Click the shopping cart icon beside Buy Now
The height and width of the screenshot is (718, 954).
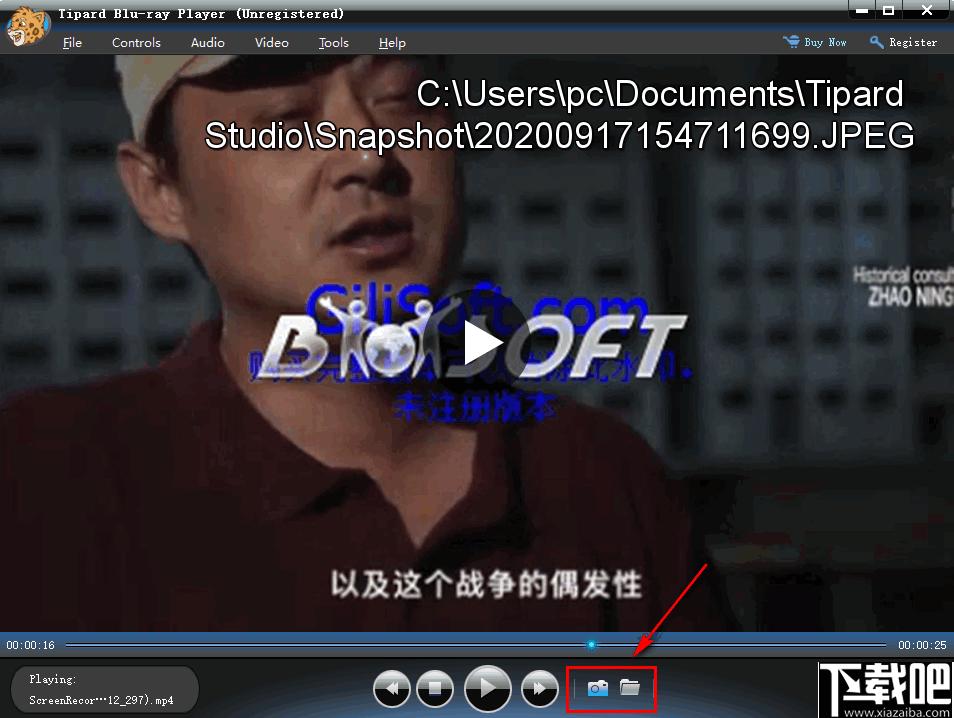tap(791, 41)
